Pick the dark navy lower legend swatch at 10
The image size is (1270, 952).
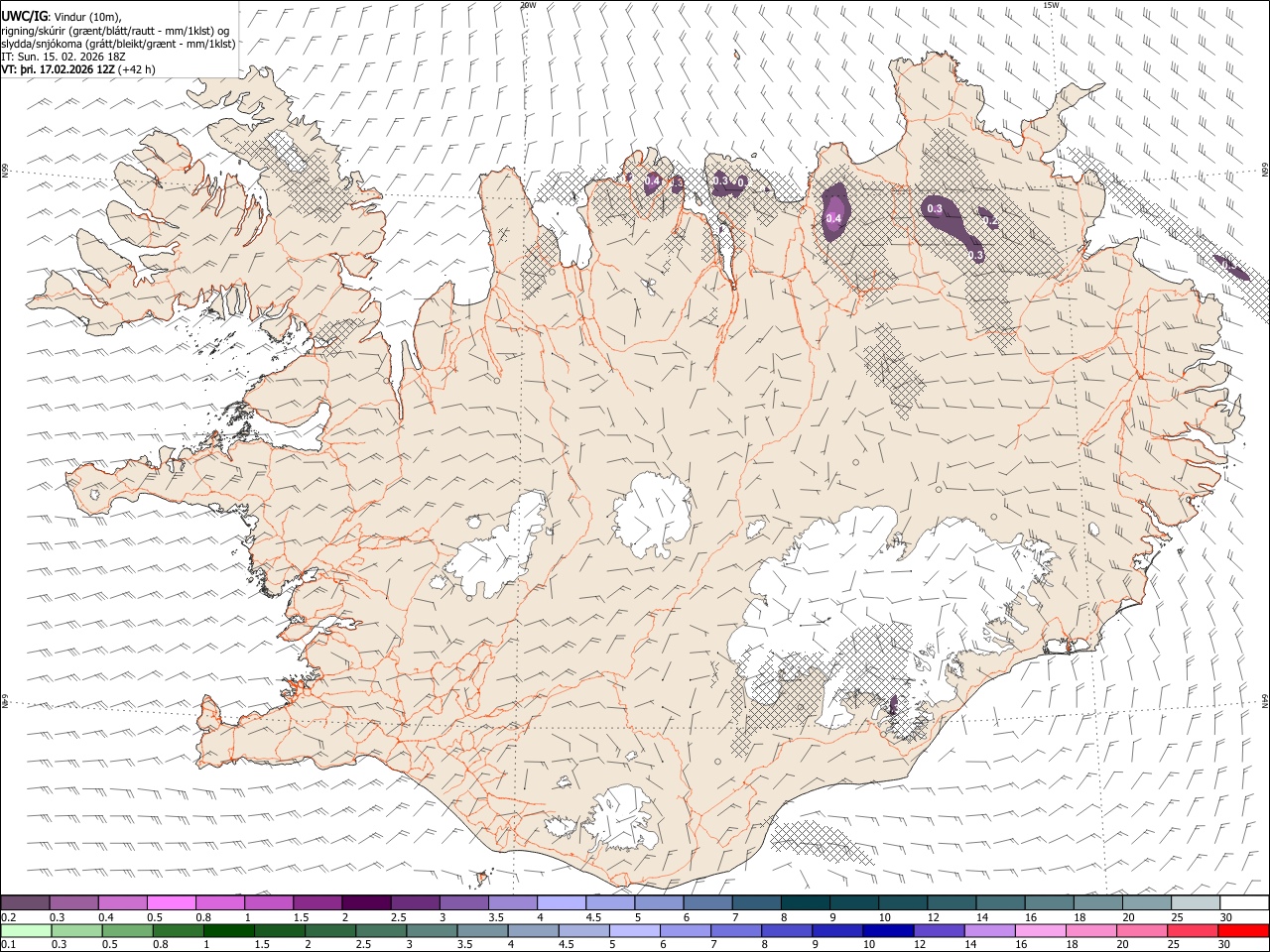pos(887,930)
